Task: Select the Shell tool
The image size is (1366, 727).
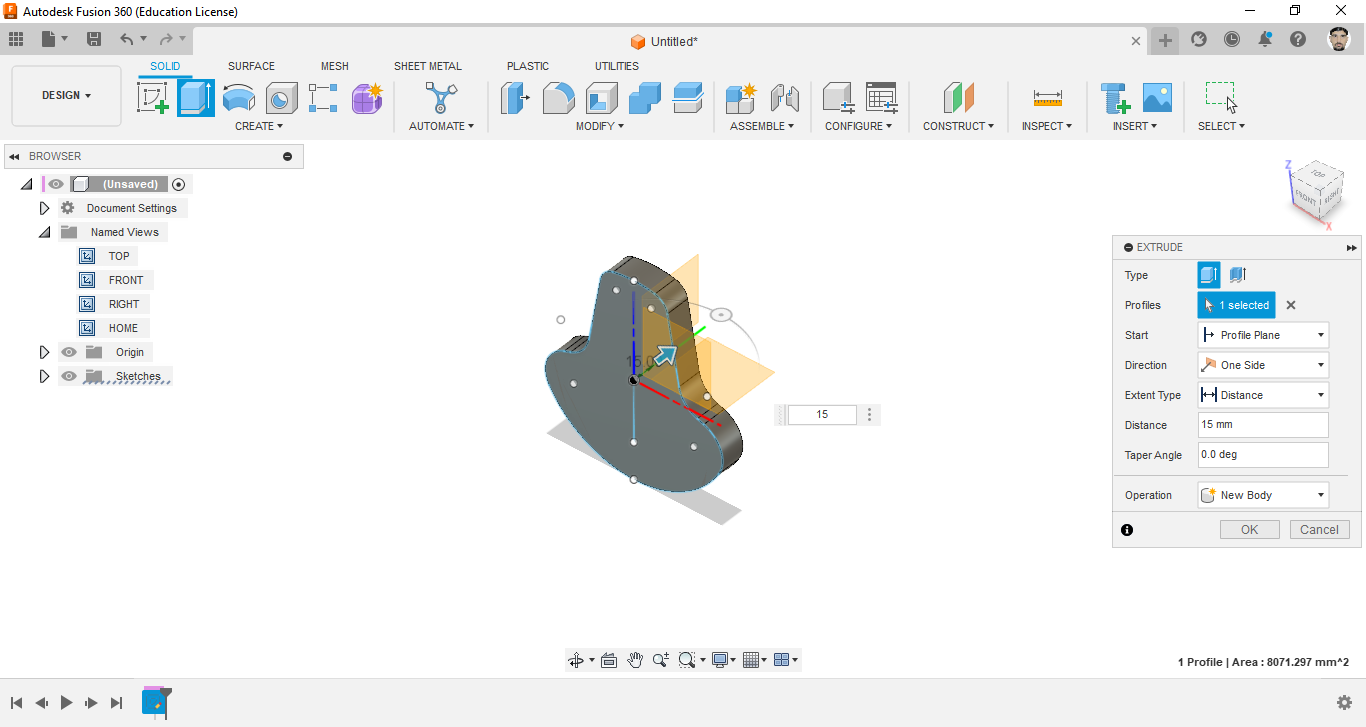Action: point(601,98)
